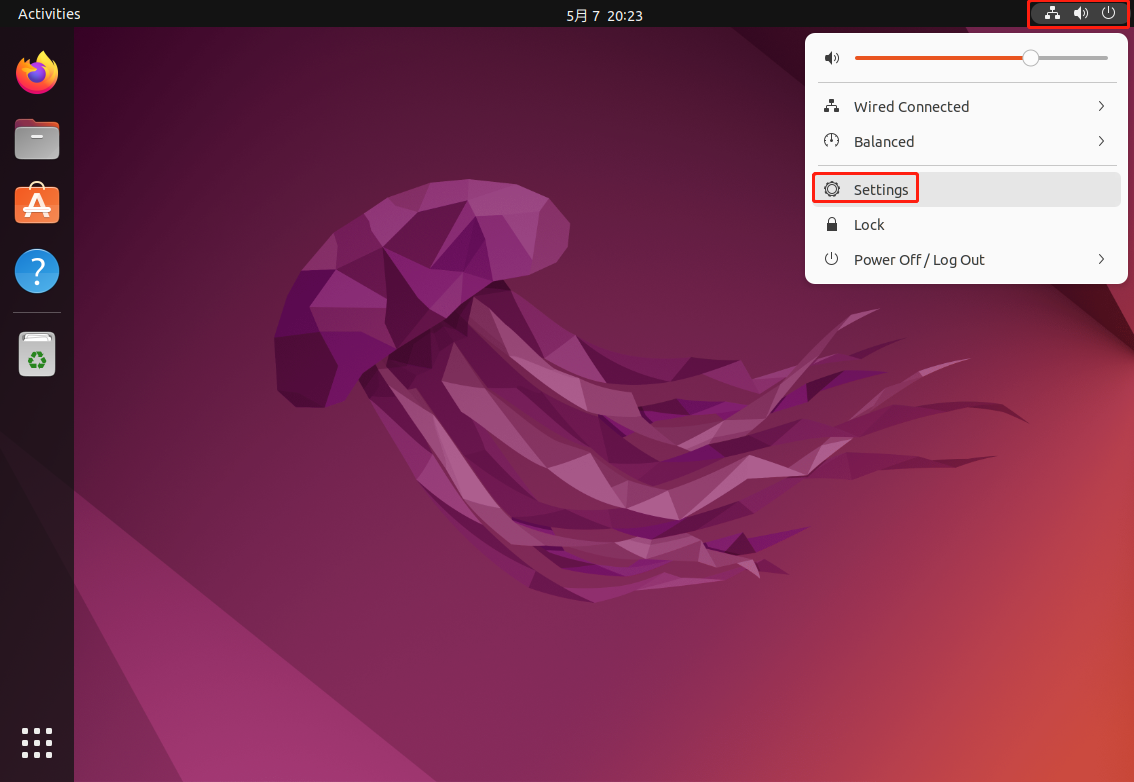Click the Balanced power mode icon
This screenshot has width=1134, height=782.
point(832,141)
